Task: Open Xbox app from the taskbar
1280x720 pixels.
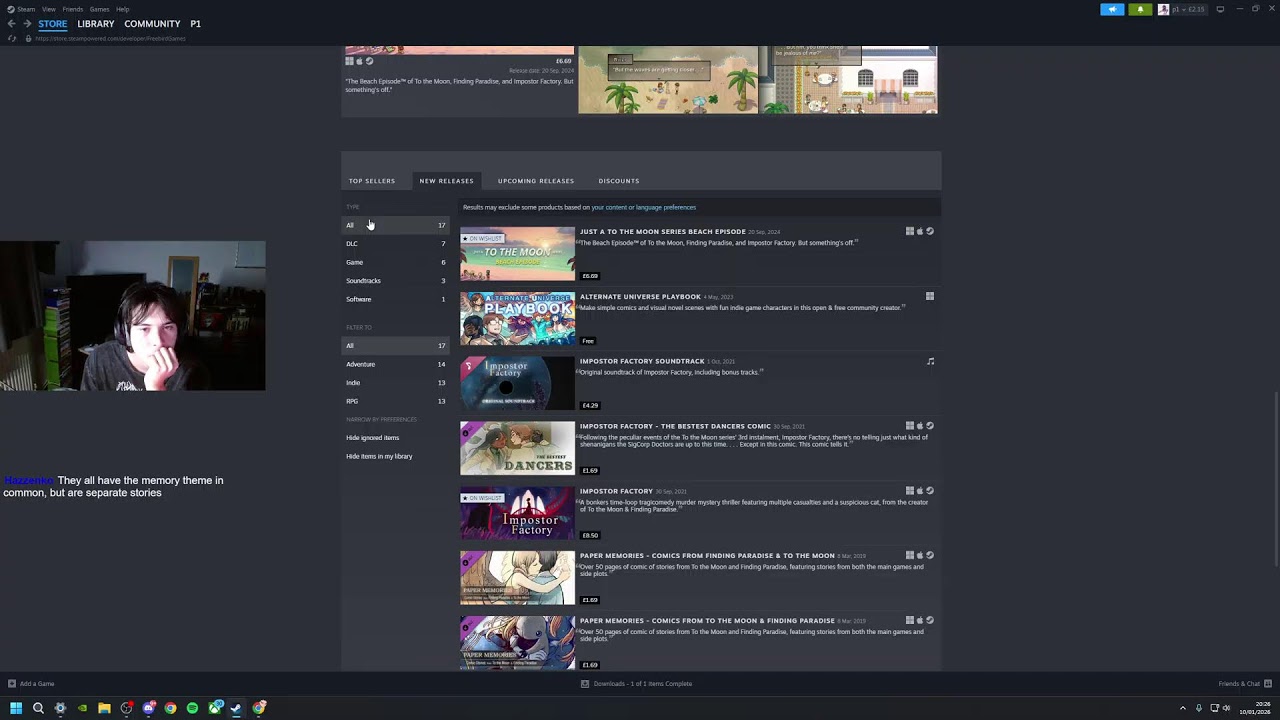Action: coord(215,708)
